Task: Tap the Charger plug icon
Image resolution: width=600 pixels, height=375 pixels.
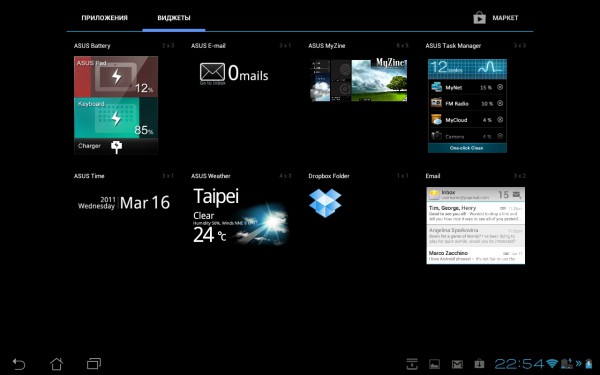Action: click(116, 147)
